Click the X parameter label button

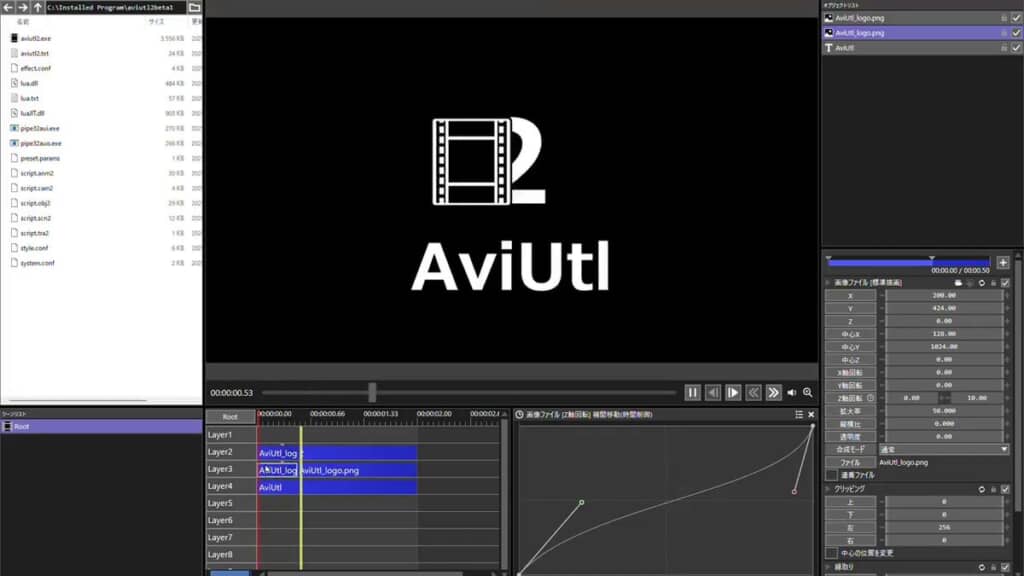pos(850,296)
